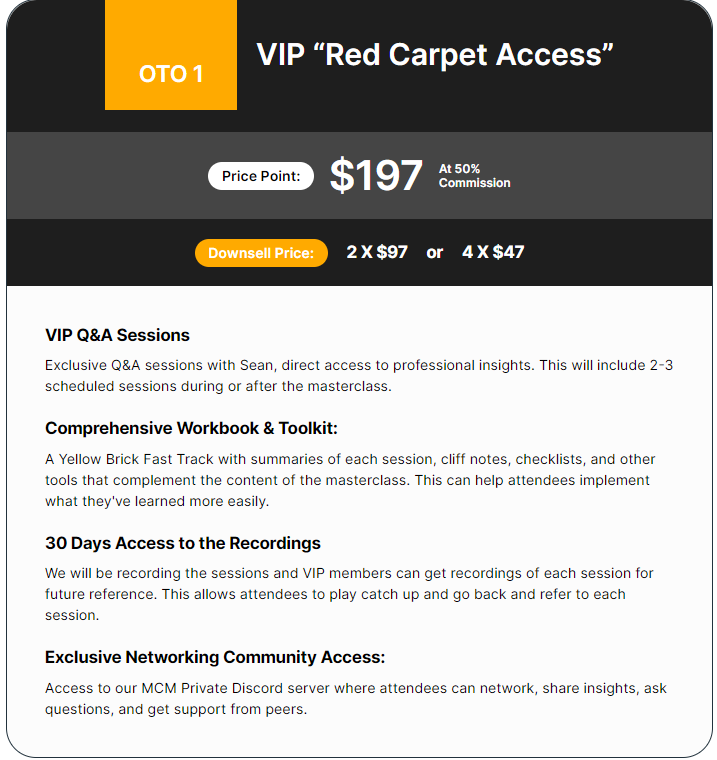717x760 pixels.
Task: Click the Exclusive Networking Community Access heading
Action: 215,658
